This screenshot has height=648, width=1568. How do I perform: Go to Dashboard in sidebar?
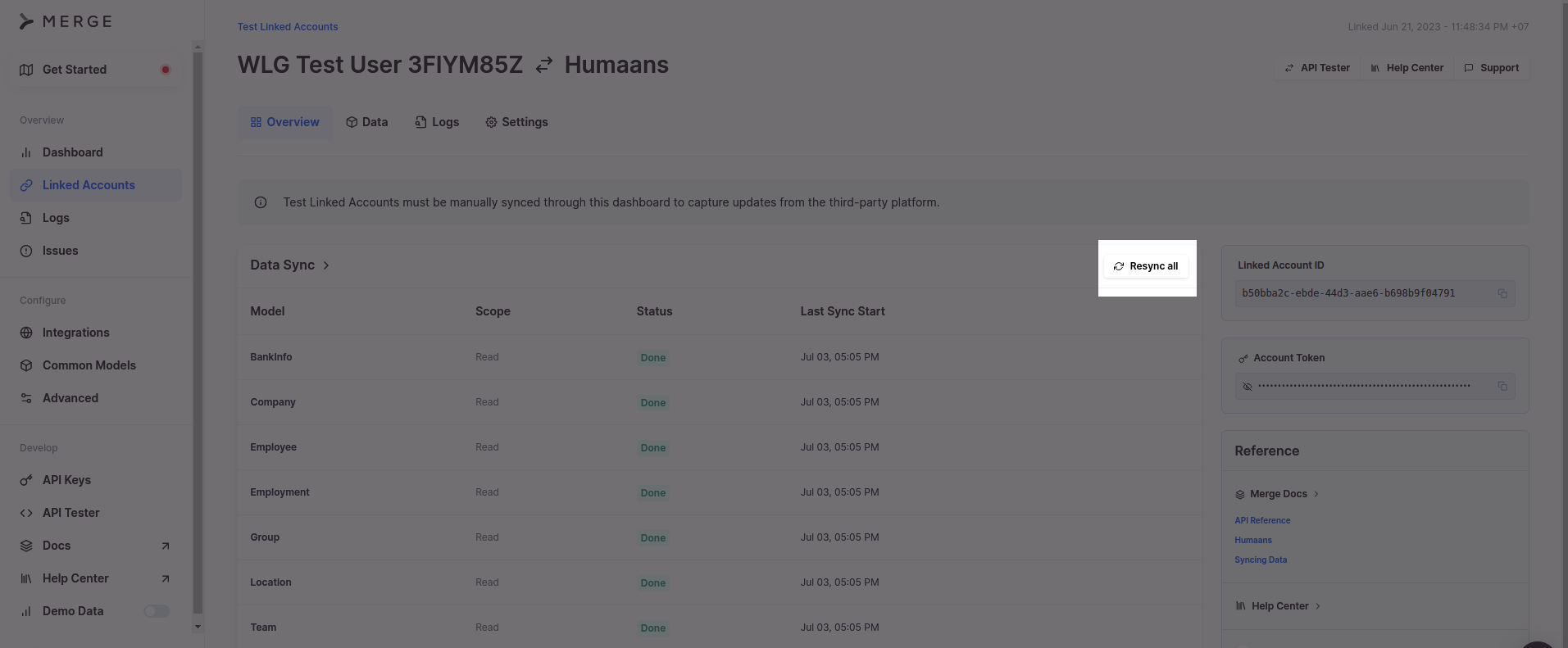96,152
